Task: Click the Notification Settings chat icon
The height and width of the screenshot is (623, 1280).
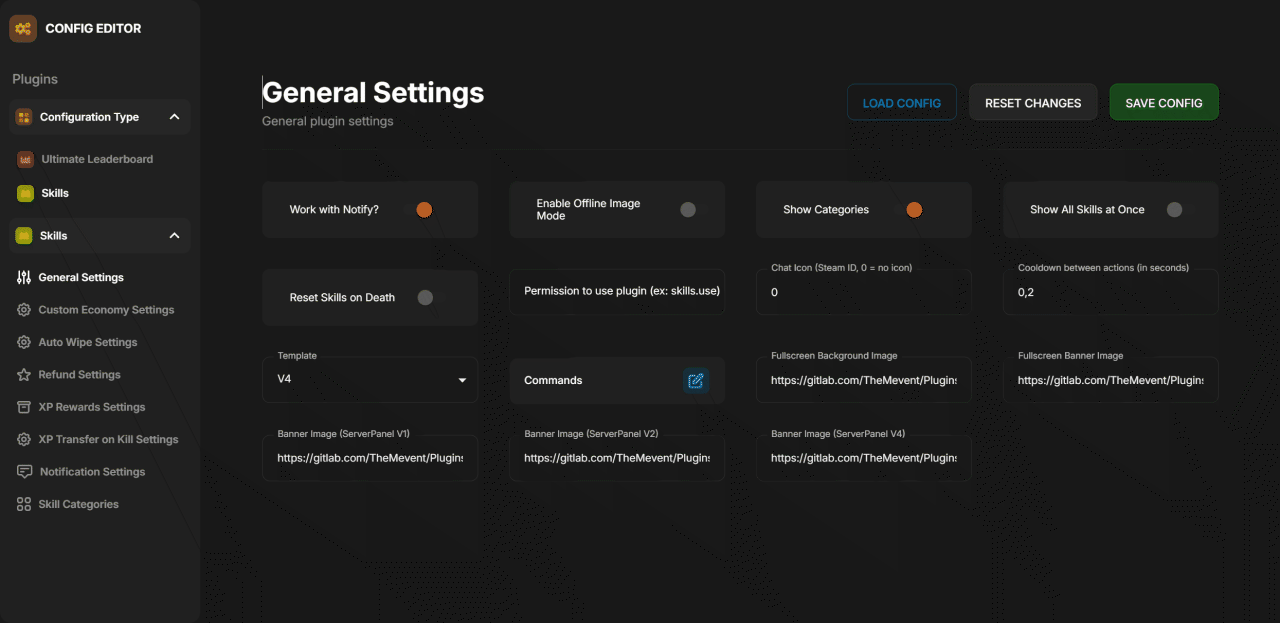Action: [24, 472]
